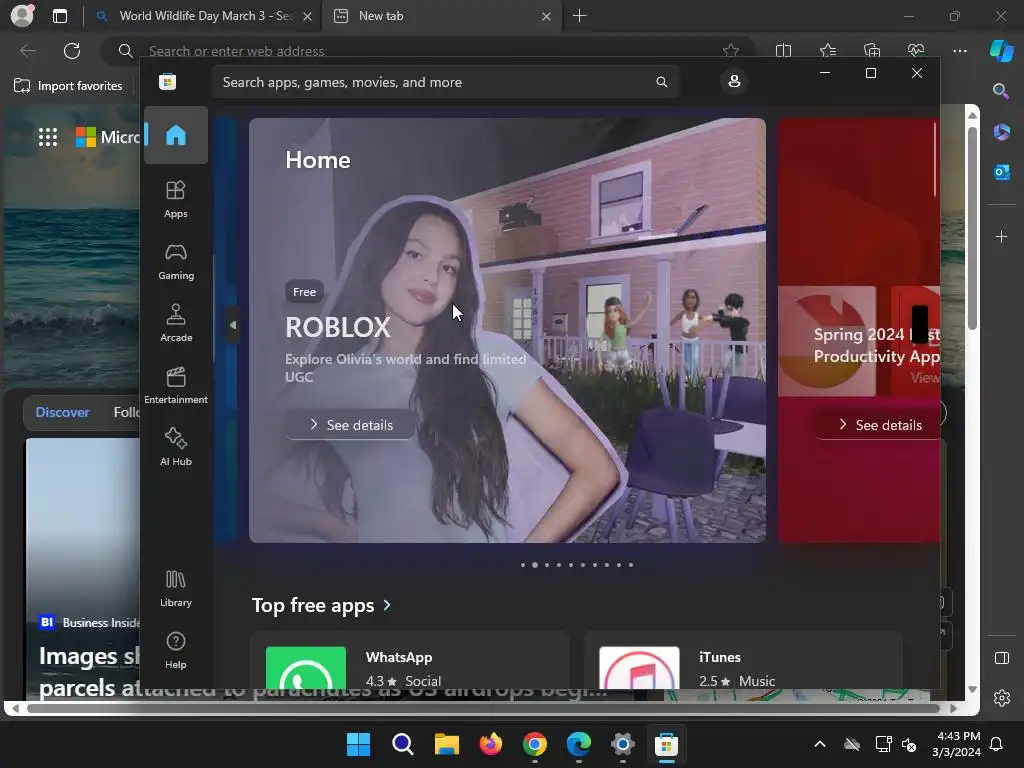Open the Microsoft apps grid launcher
Screen dimensions: 1024x768
pyautogui.click(x=48, y=137)
